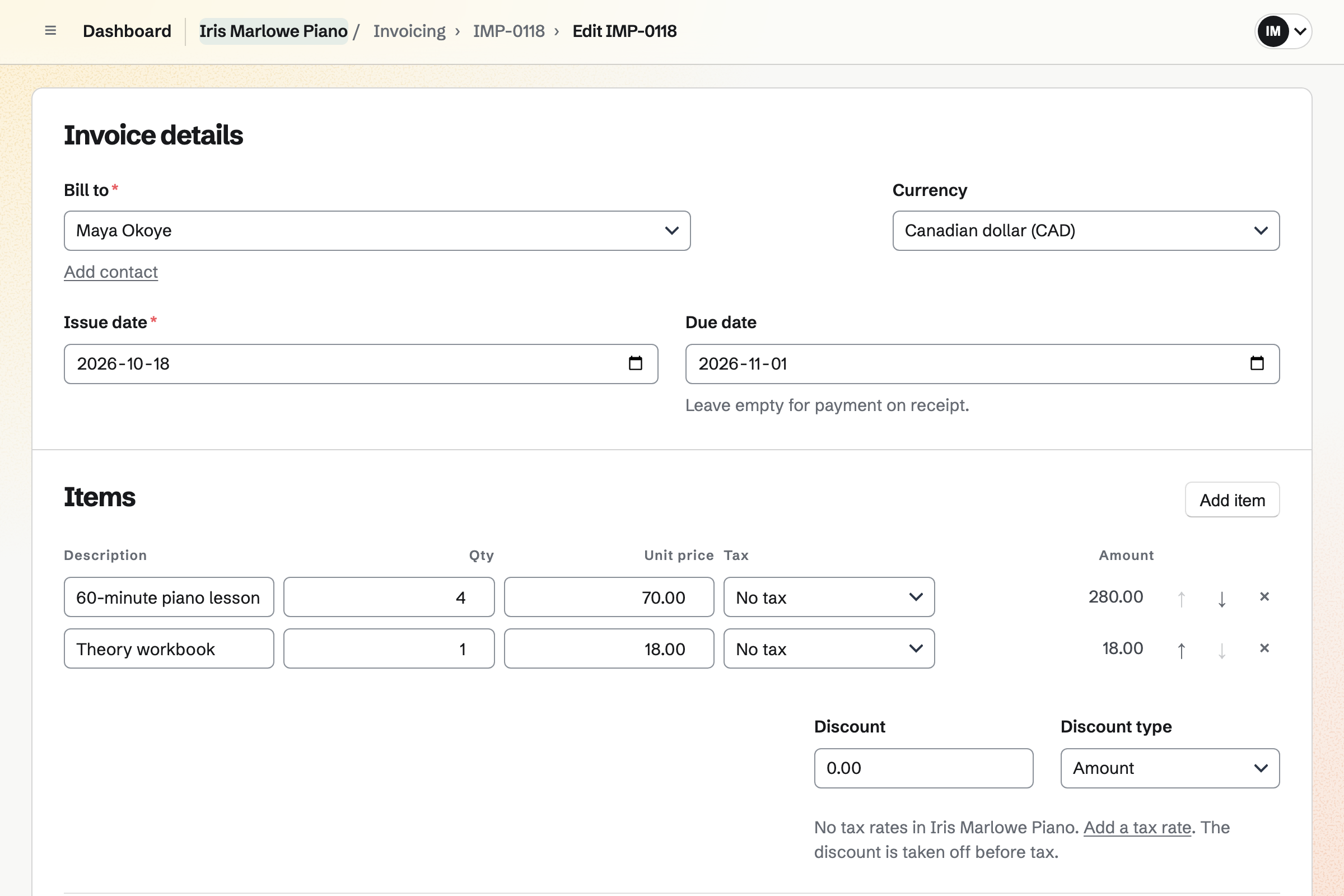This screenshot has width=1344, height=896.
Task: Open the Currency dropdown
Action: 1086,231
